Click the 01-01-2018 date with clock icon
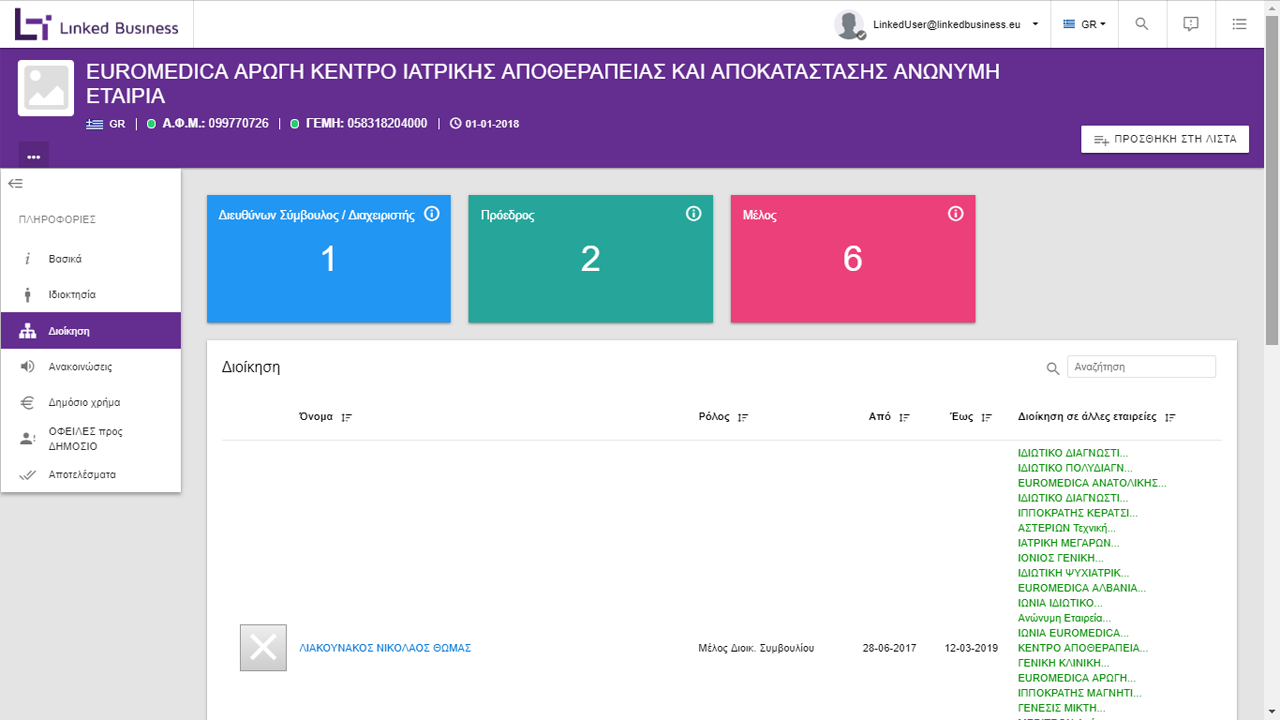This screenshot has width=1280, height=720. [485, 124]
